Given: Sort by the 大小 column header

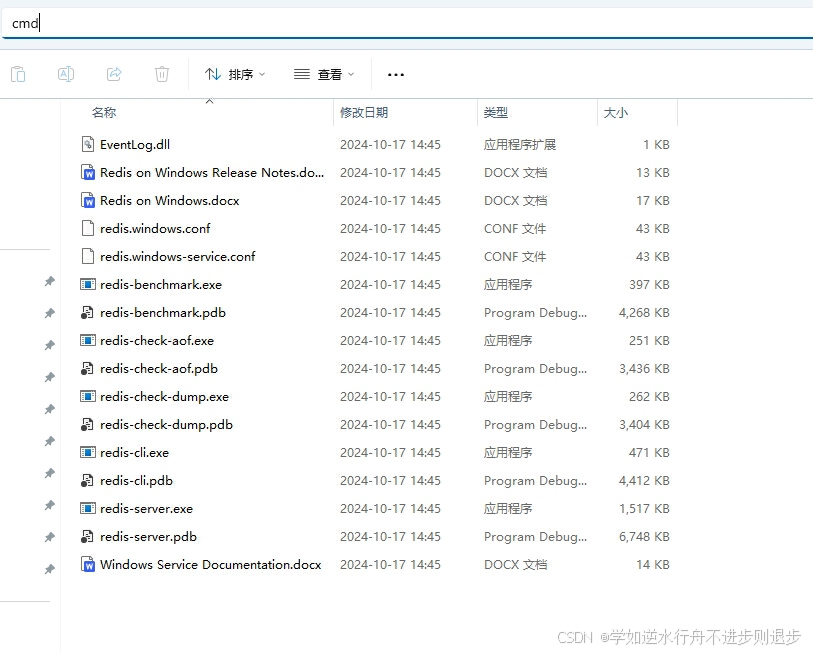Looking at the screenshot, I should point(615,113).
